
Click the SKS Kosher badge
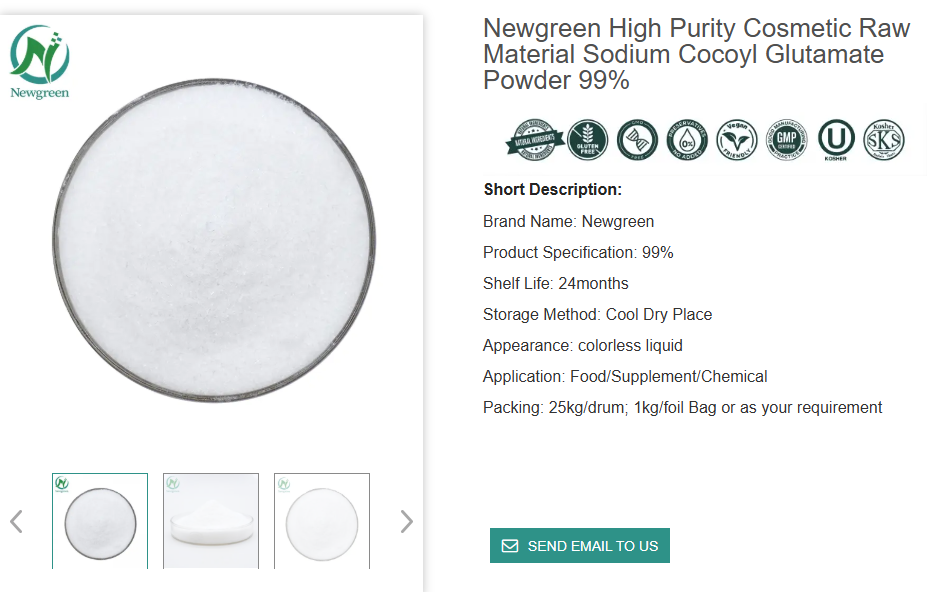884,140
